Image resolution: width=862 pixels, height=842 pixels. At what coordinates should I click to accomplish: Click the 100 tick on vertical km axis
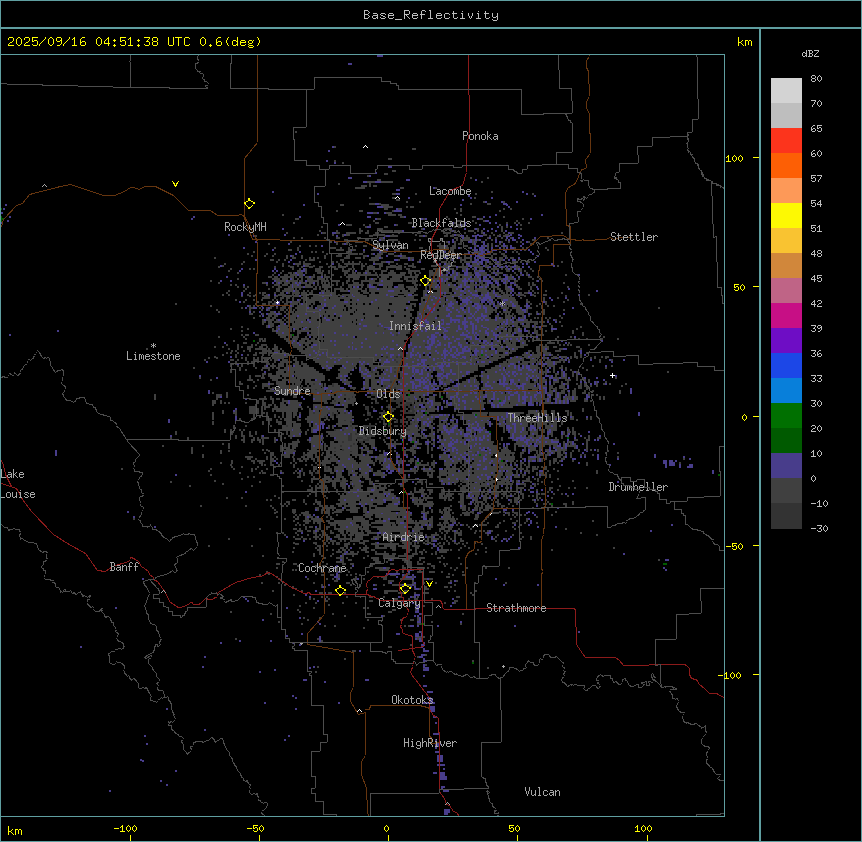(734, 158)
